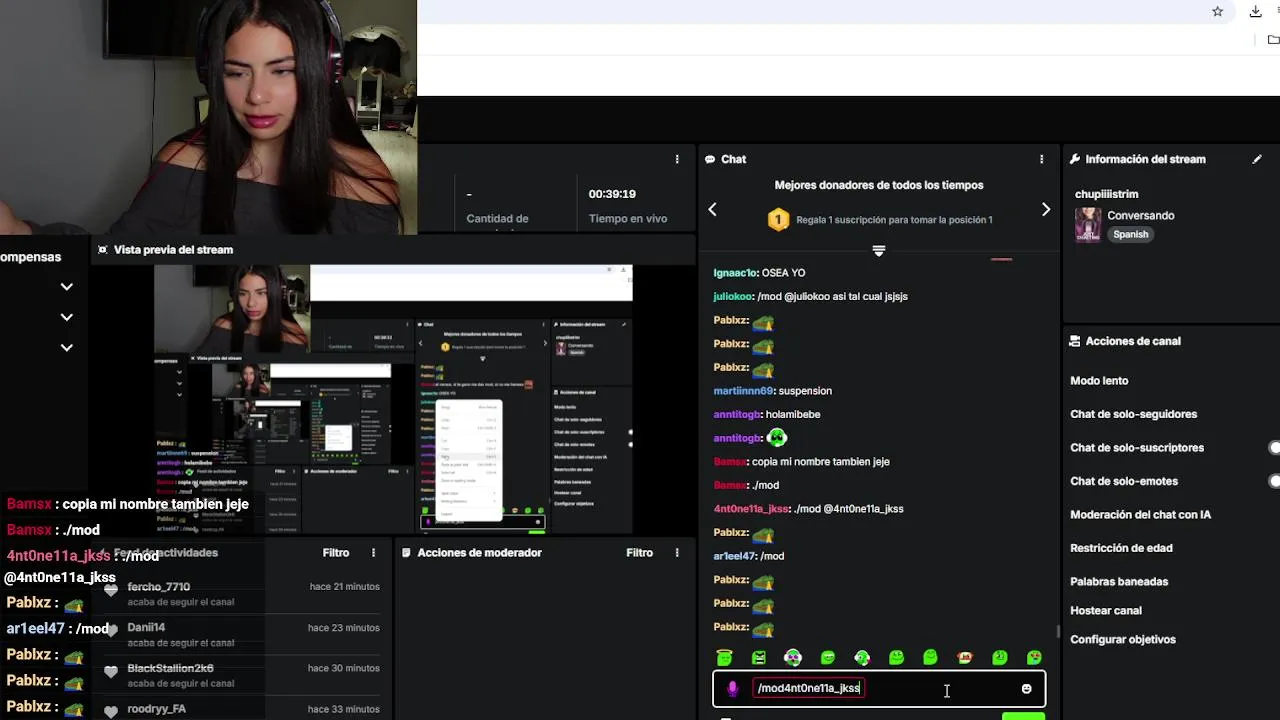1280x720 pixels.
Task: Open Configurar objetivos
Action: pyautogui.click(x=1123, y=640)
